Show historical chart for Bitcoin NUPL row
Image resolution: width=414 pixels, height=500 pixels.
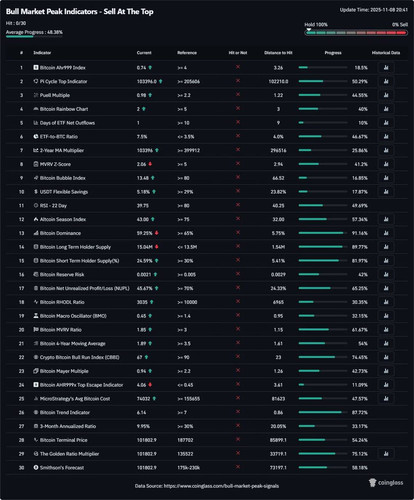(x=386, y=288)
